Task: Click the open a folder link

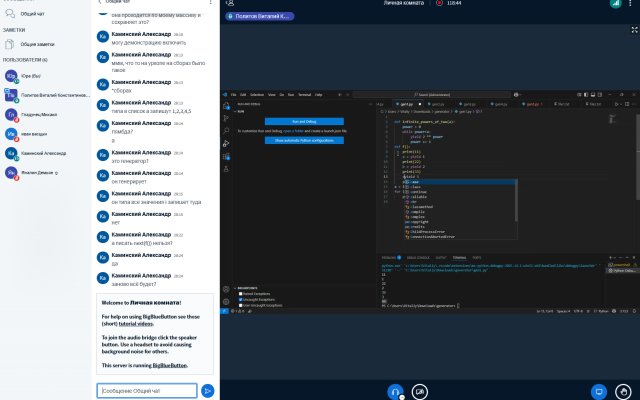Action: 293,131
